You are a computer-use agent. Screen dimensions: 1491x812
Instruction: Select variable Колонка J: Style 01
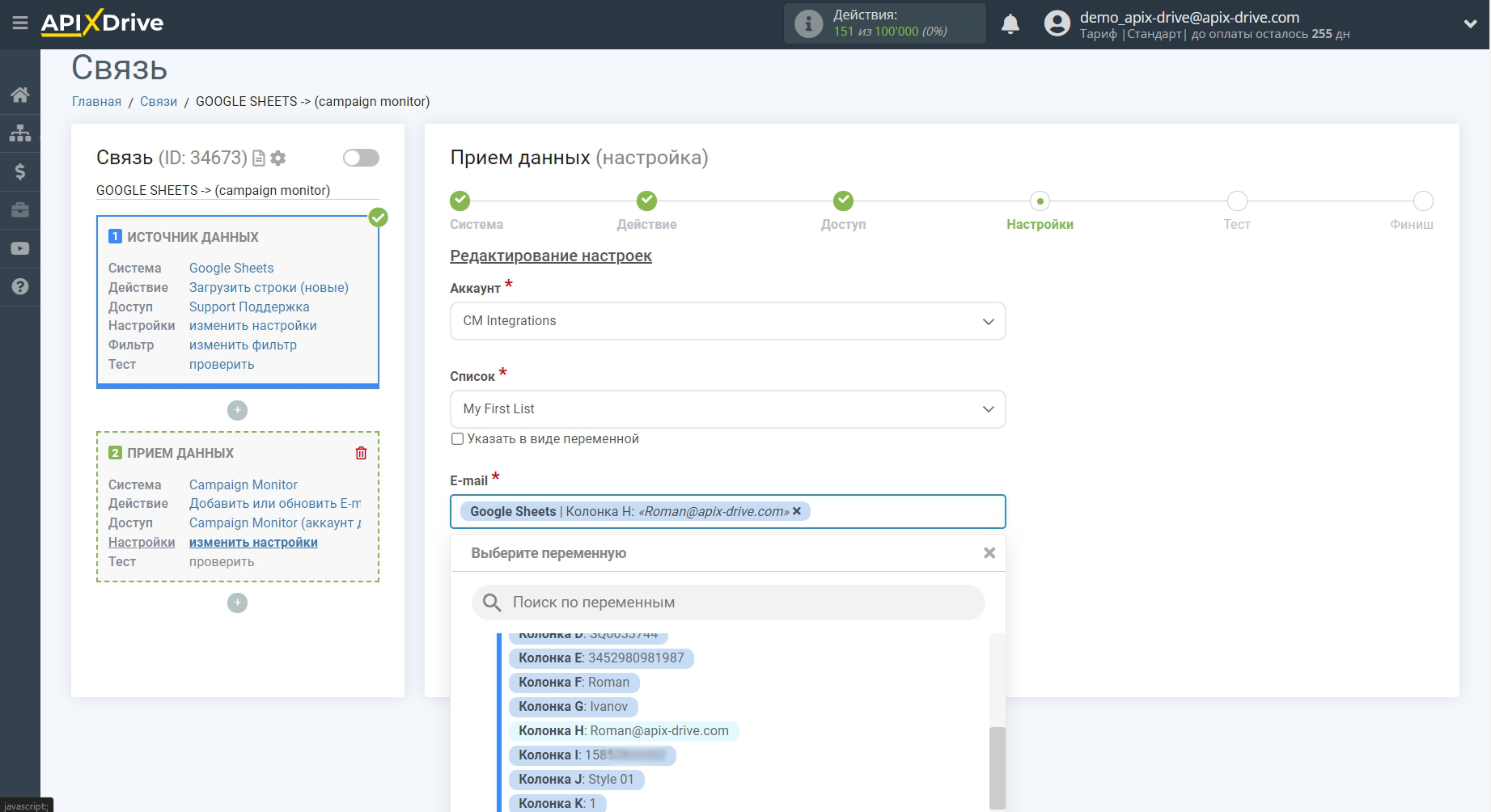(x=576, y=780)
